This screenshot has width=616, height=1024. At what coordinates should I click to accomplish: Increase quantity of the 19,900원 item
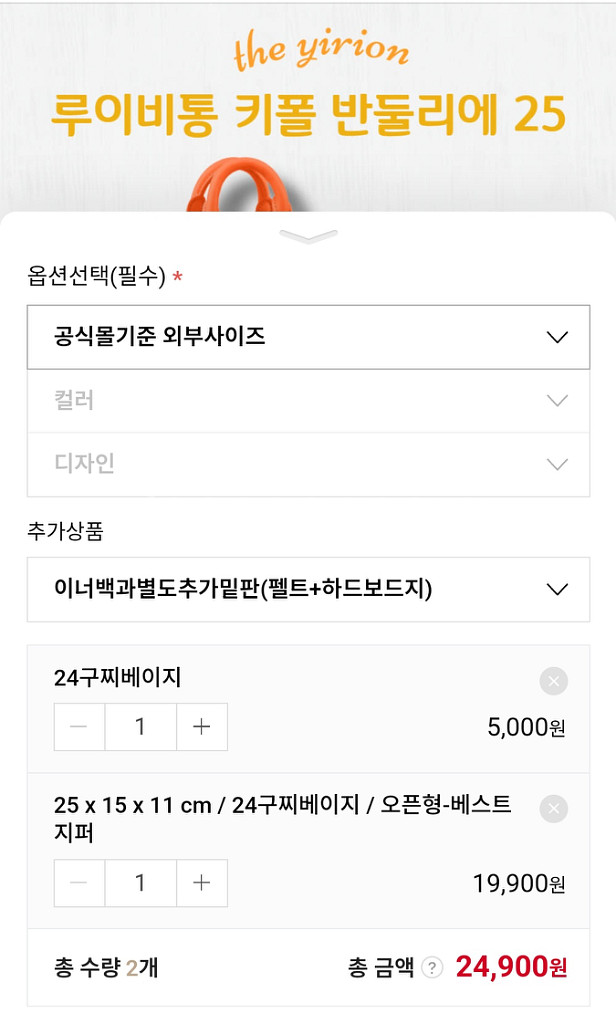click(x=202, y=883)
